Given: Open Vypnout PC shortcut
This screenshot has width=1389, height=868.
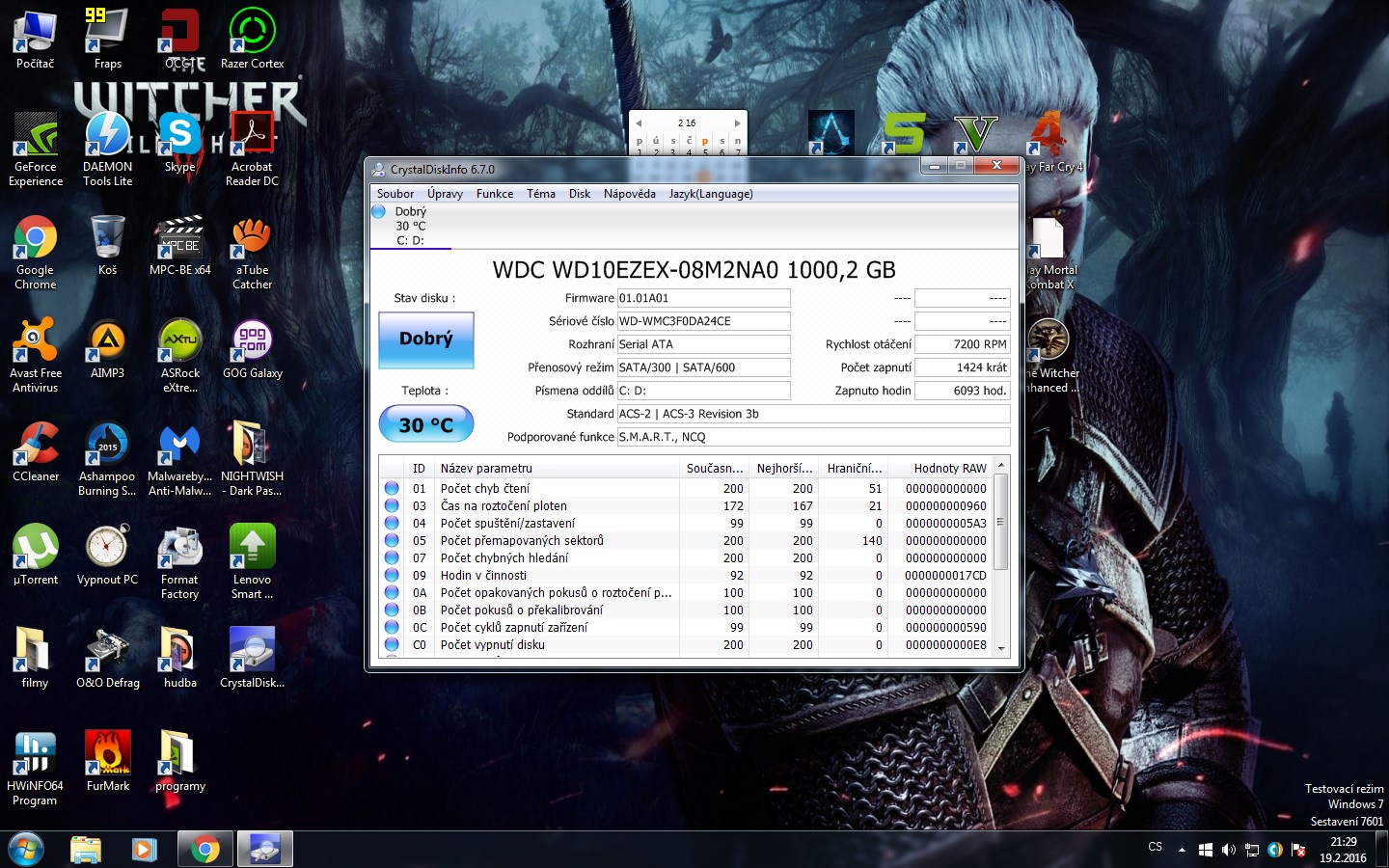Looking at the screenshot, I should (108, 556).
